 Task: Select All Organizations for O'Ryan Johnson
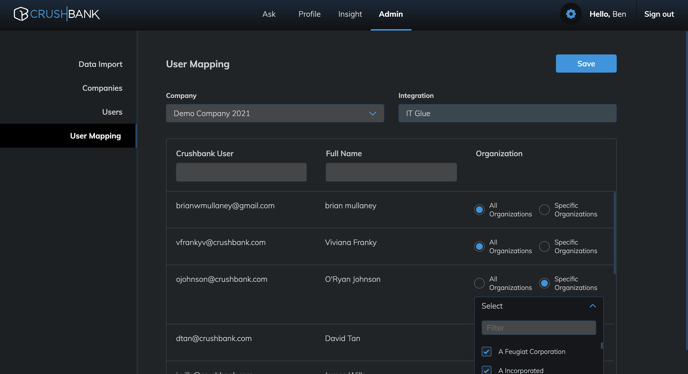point(479,284)
